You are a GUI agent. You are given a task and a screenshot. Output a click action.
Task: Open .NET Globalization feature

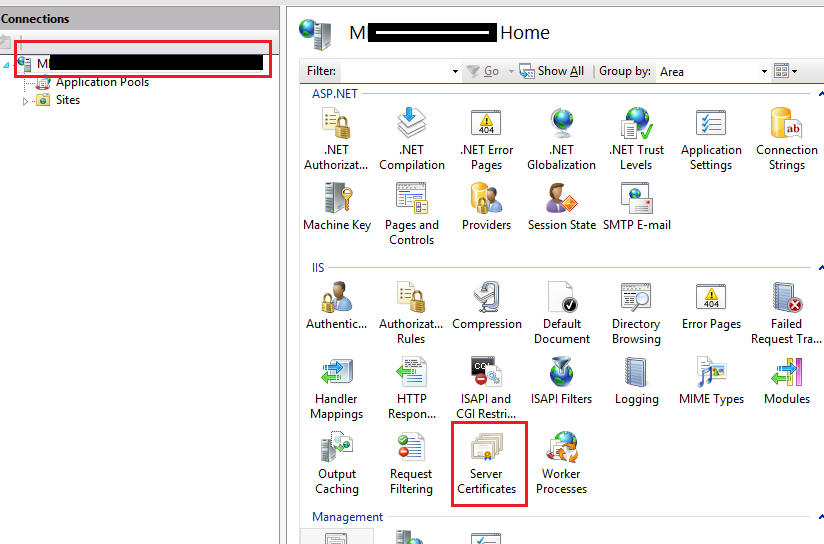click(x=561, y=139)
